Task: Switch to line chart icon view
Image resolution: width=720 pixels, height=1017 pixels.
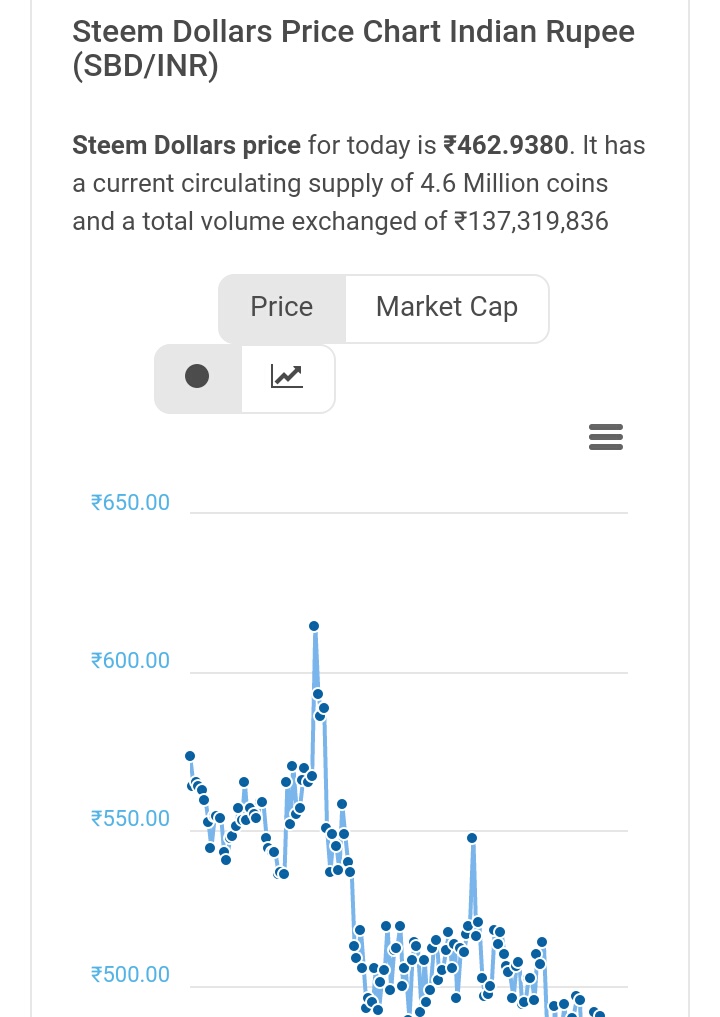Action: tap(287, 378)
